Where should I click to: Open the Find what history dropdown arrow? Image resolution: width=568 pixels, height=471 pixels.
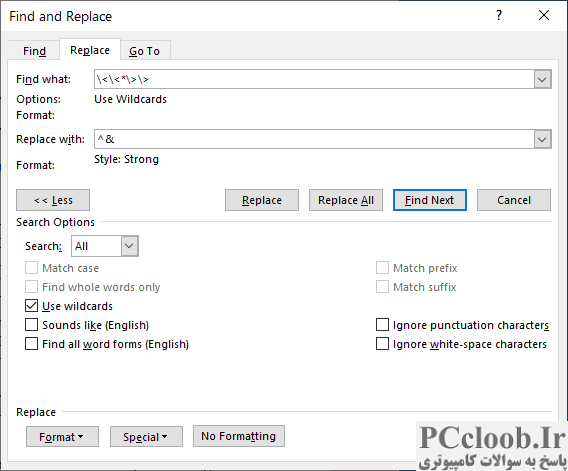pyautogui.click(x=542, y=79)
